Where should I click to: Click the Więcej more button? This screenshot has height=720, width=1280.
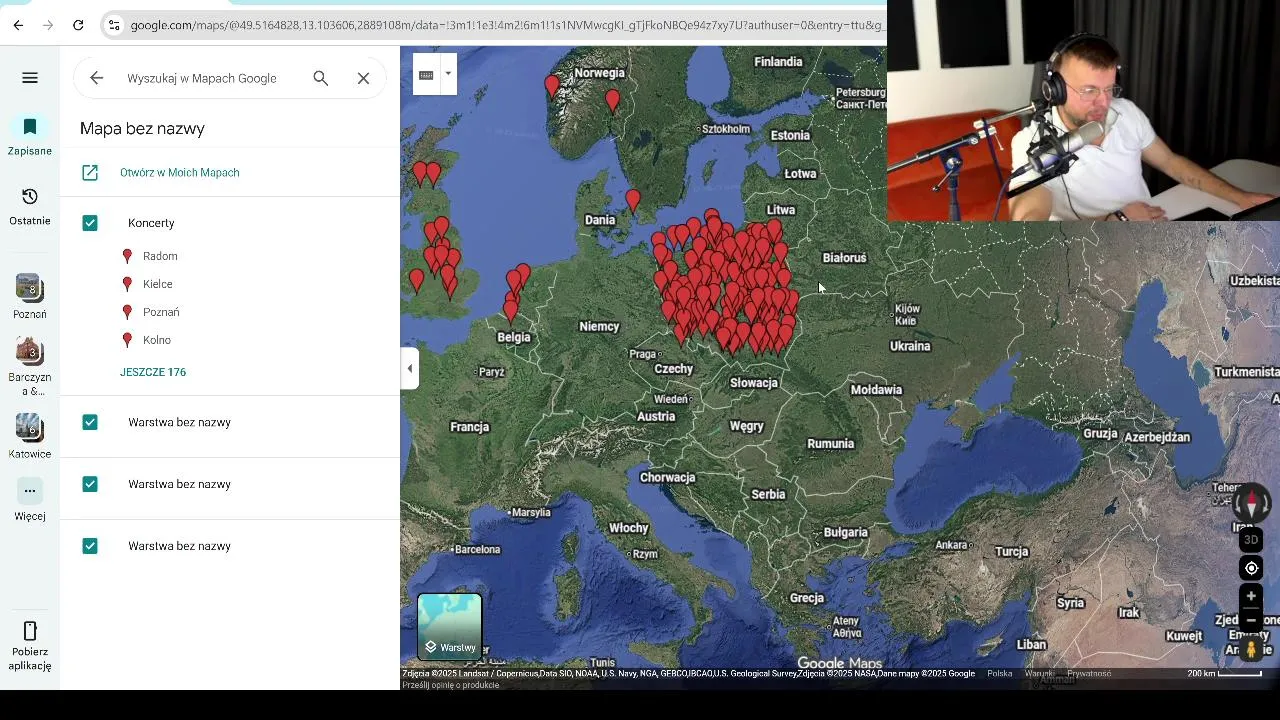[x=30, y=500]
